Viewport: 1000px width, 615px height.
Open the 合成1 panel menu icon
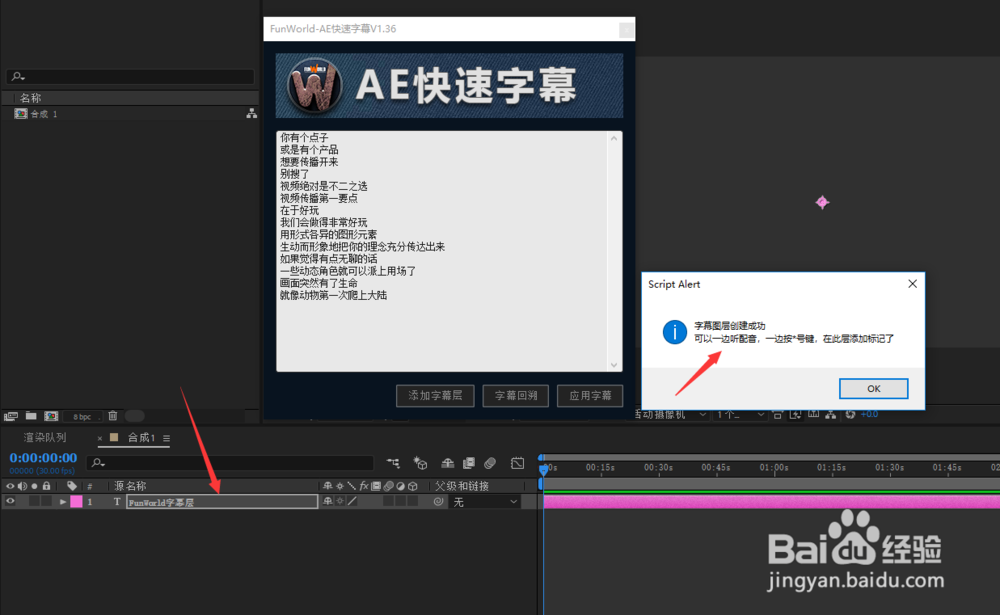pyautogui.click(x=166, y=438)
